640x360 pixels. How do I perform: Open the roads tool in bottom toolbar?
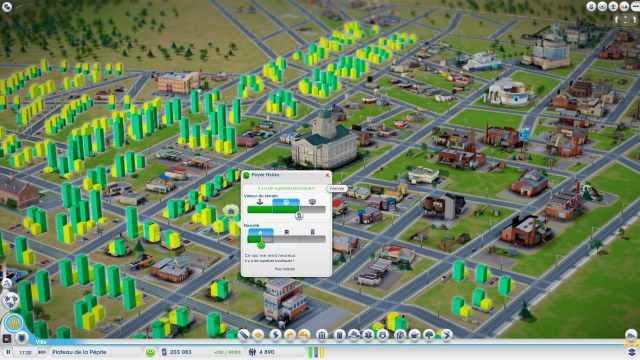tap(243, 335)
